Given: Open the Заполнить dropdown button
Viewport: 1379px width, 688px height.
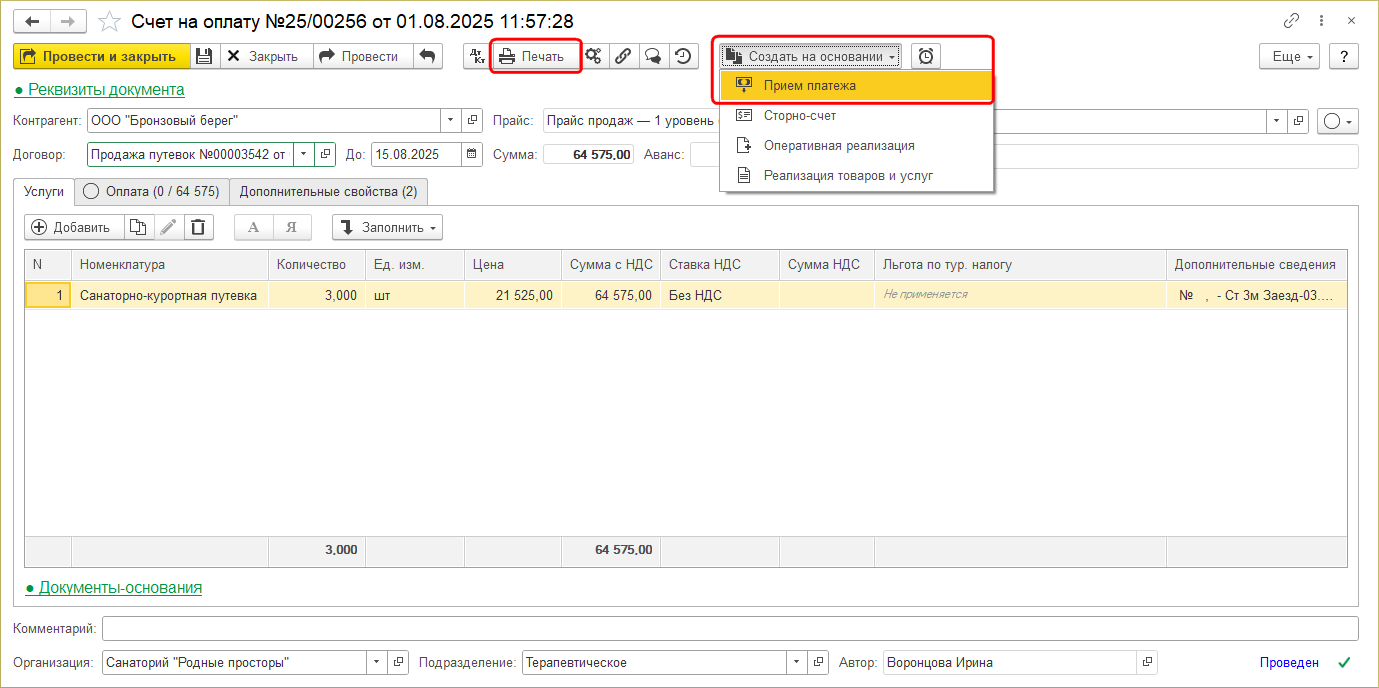Looking at the screenshot, I should 387,227.
